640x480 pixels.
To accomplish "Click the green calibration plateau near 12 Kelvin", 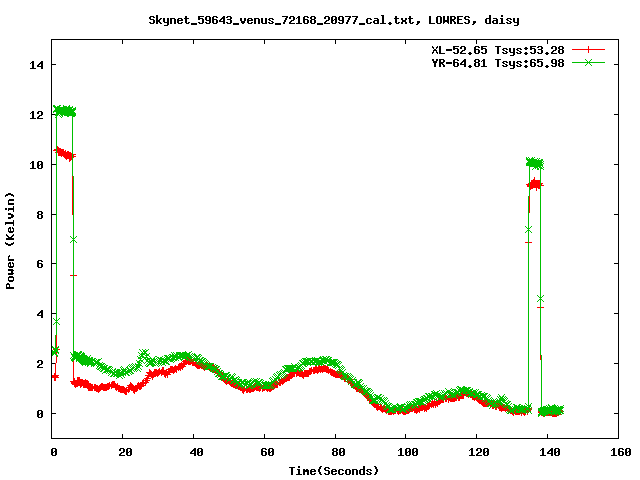I will click(64, 111).
